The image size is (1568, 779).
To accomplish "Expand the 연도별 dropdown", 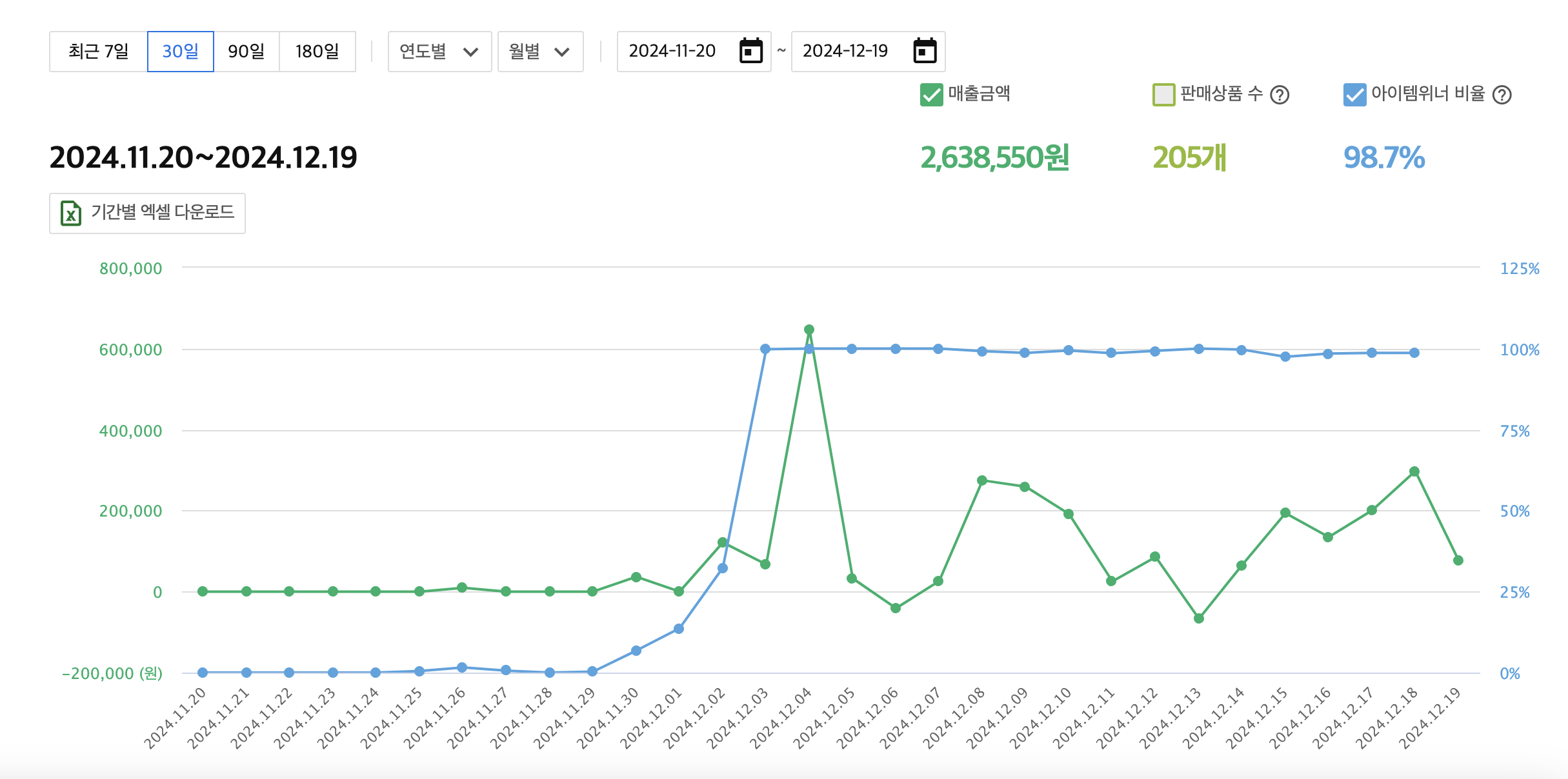I will tap(439, 52).
